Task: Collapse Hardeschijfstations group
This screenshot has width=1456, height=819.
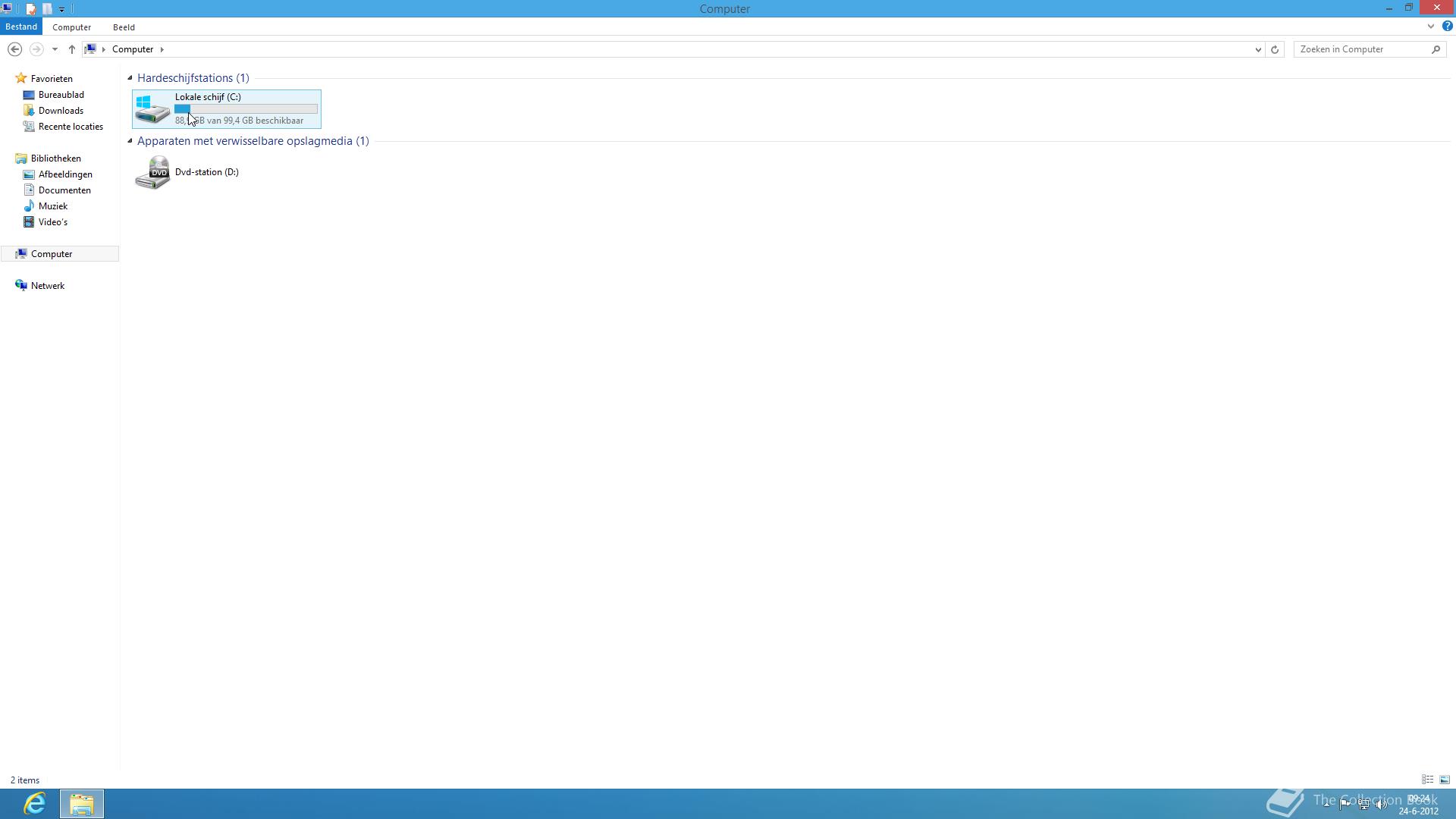Action: click(130, 77)
